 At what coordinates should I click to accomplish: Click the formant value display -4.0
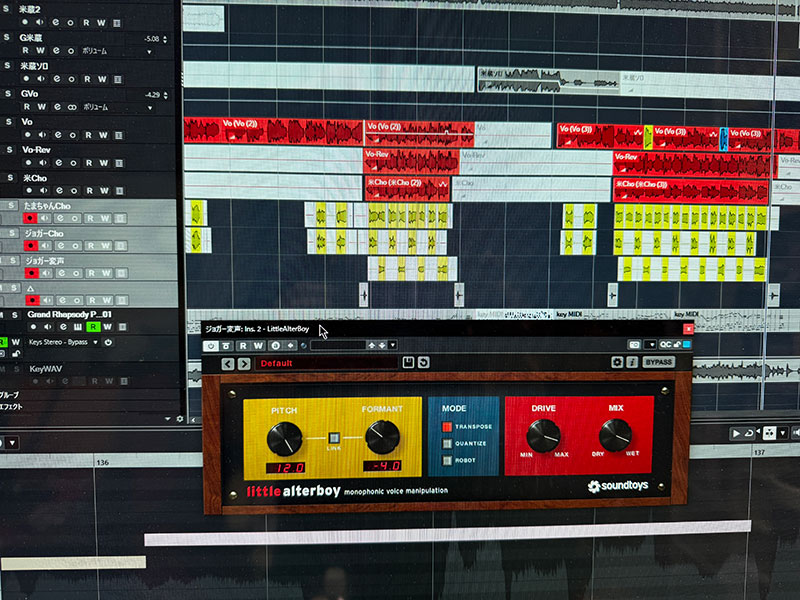[382, 466]
